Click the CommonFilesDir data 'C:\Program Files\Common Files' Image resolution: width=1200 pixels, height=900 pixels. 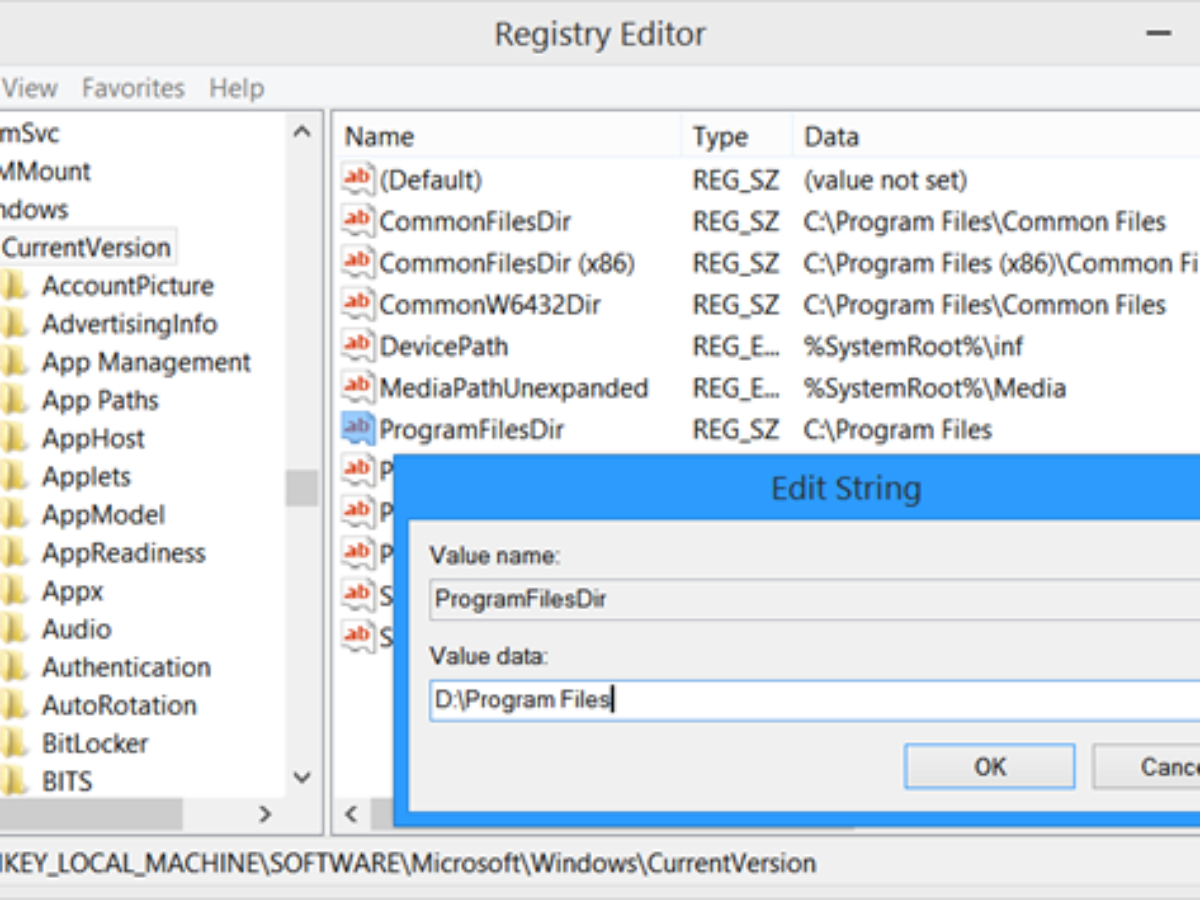(x=985, y=221)
